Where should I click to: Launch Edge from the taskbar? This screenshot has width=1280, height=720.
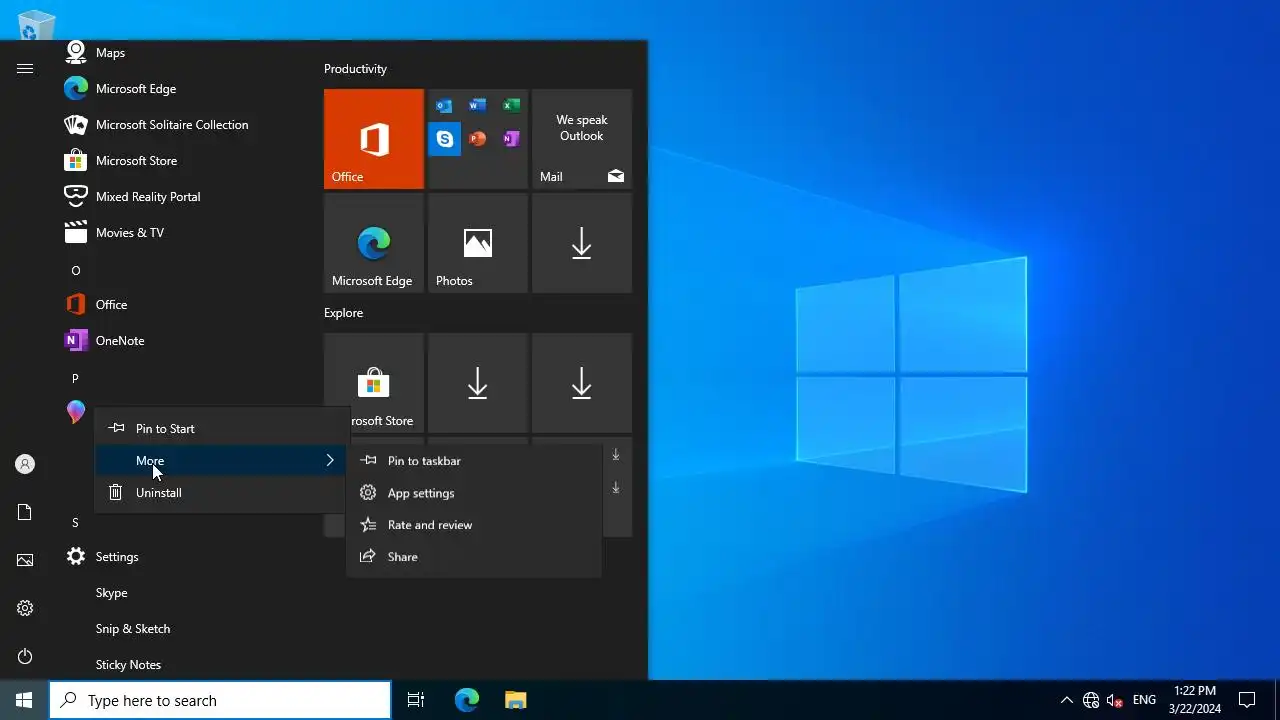pyautogui.click(x=467, y=700)
